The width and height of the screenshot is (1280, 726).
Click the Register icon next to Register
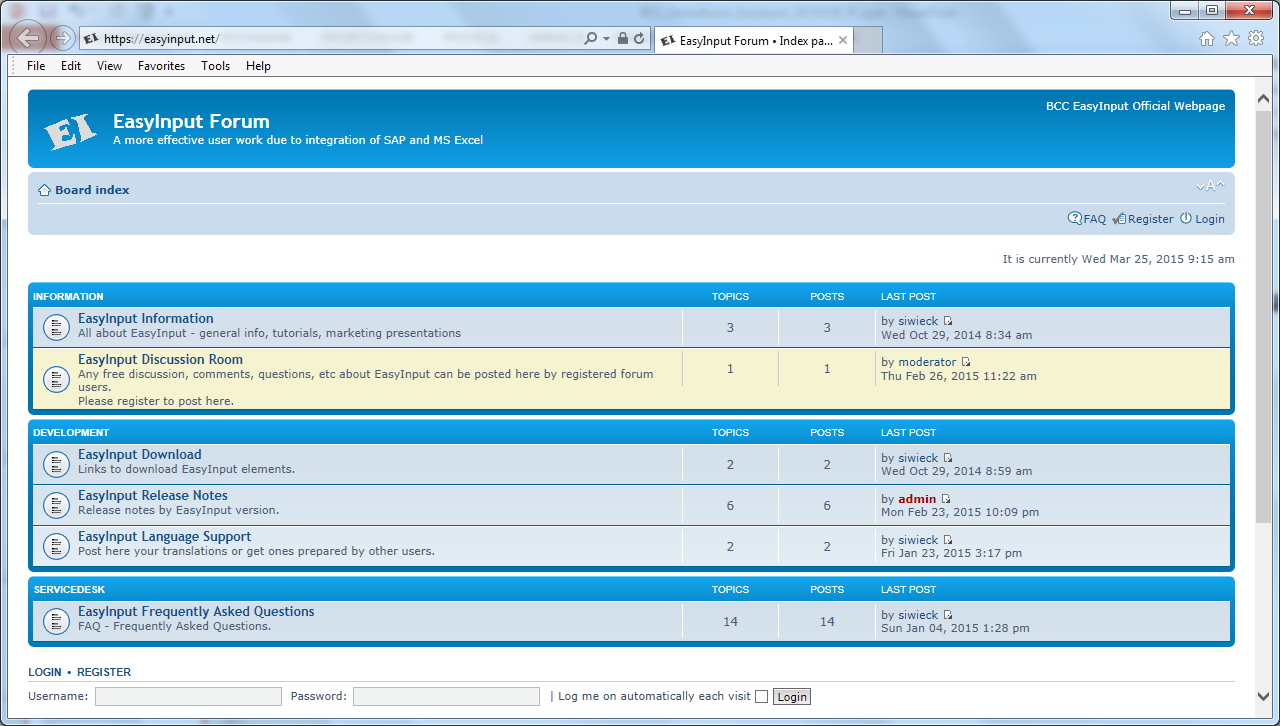coord(1120,218)
